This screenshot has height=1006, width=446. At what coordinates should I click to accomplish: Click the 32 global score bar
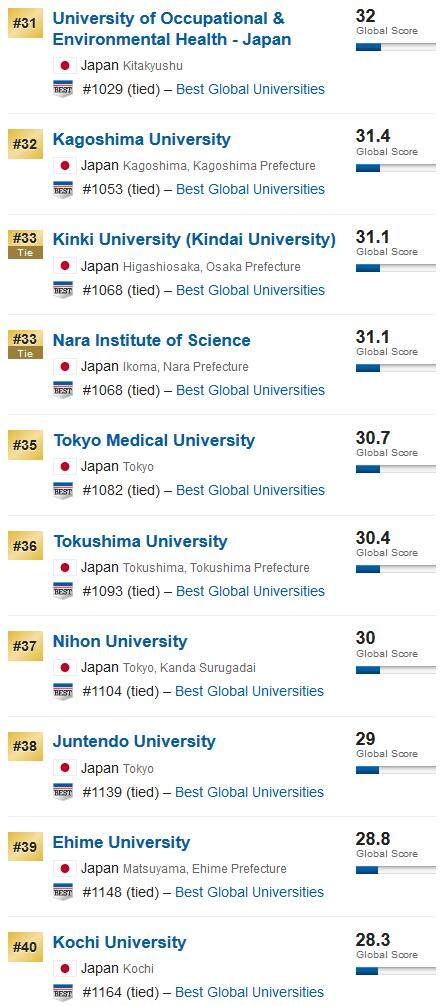point(395,47)
